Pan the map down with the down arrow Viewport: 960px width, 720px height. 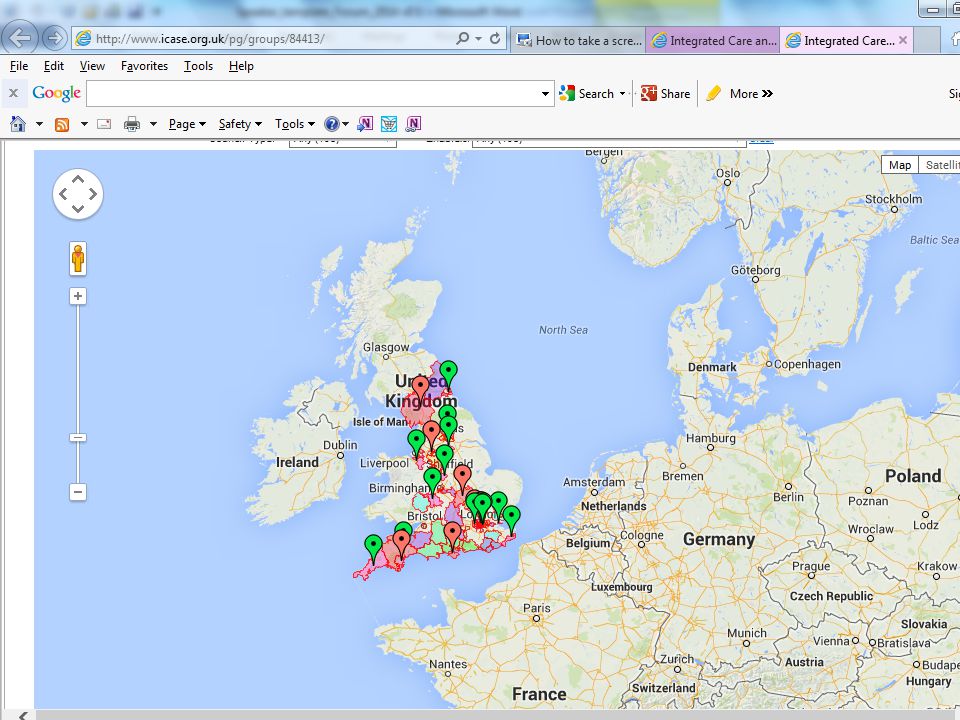tap(78, 209)
